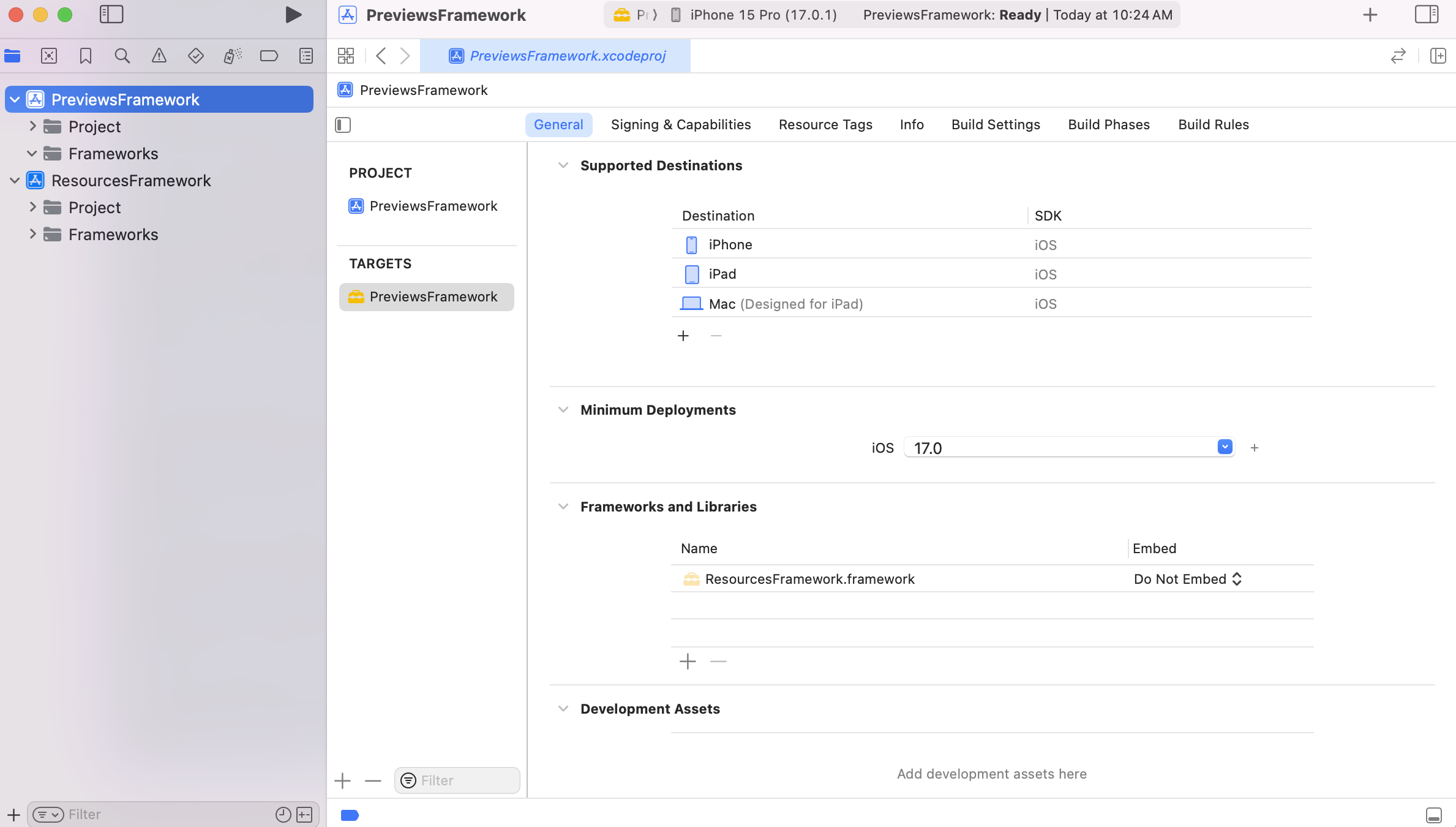Click the editor review swap arrows icon

(1398, 56)
